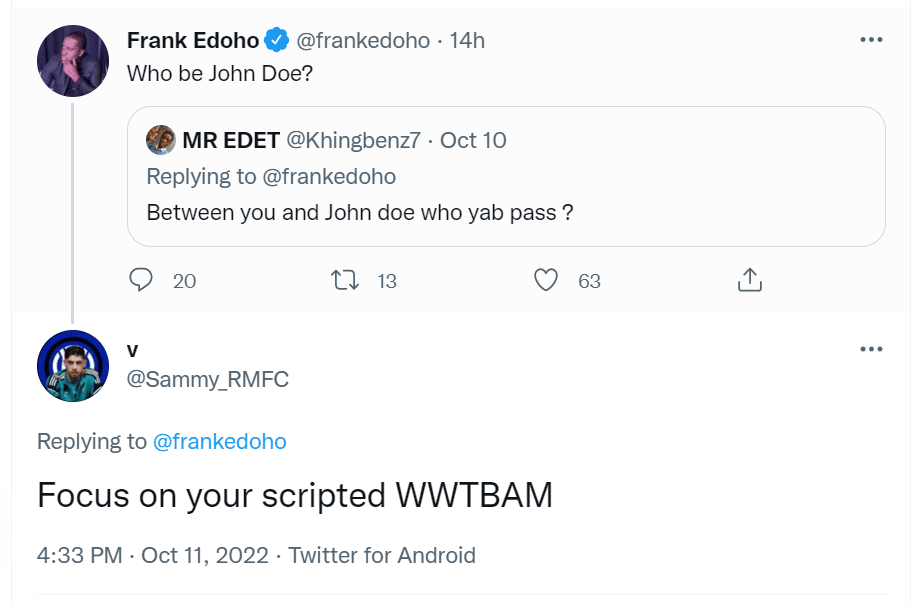Open more options menu on Frank Edoho's tweet
Screen dimensions: 921x603
[x=871, y=38]
